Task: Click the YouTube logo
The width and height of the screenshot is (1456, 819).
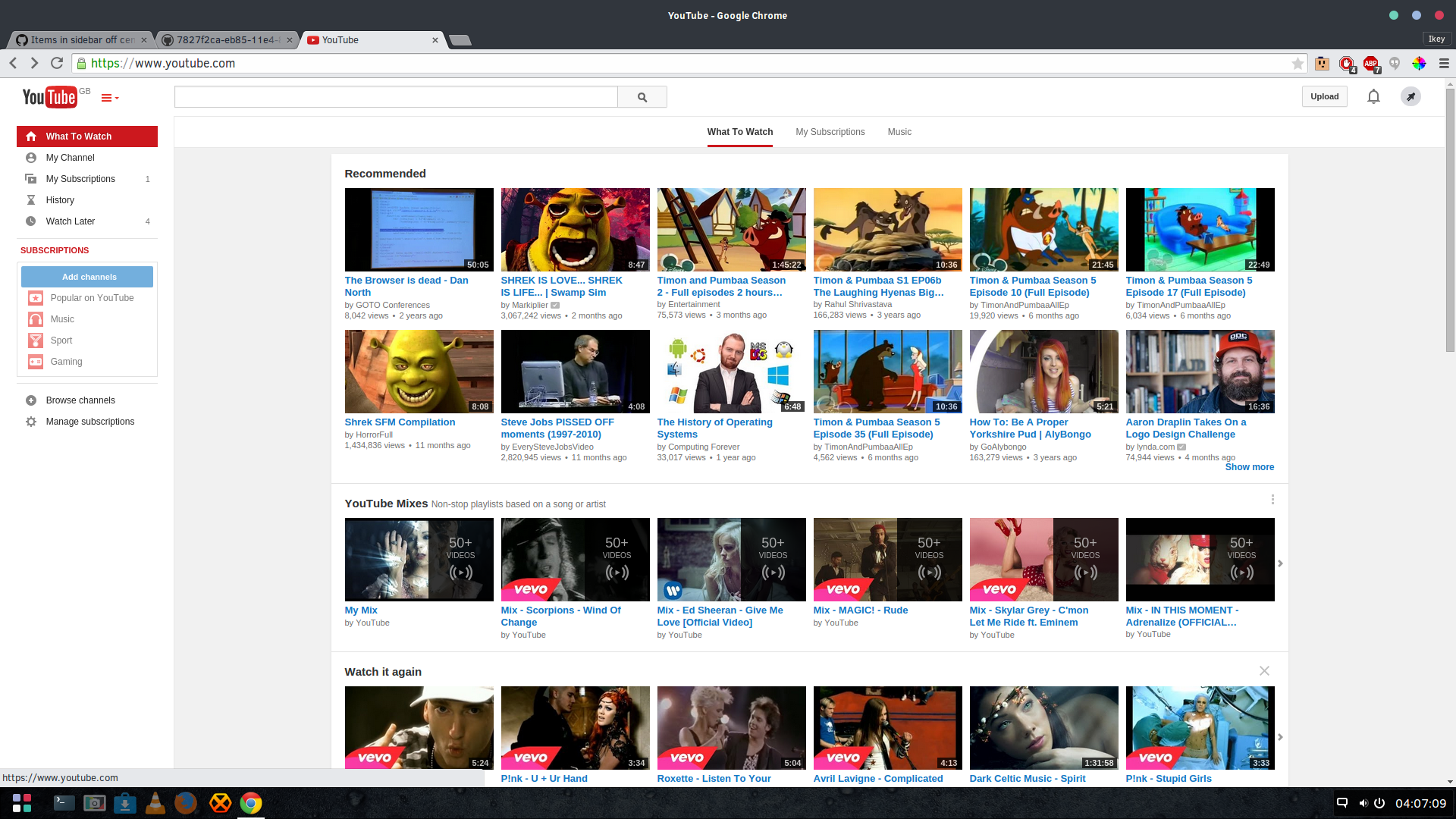Action: click(49, 97)
